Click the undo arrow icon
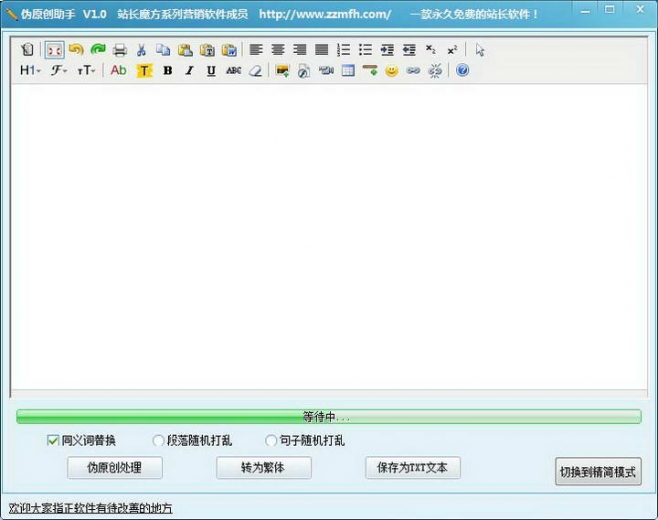Image resolution: width=658 pixels, height=520 pixels. coord(75,49)
